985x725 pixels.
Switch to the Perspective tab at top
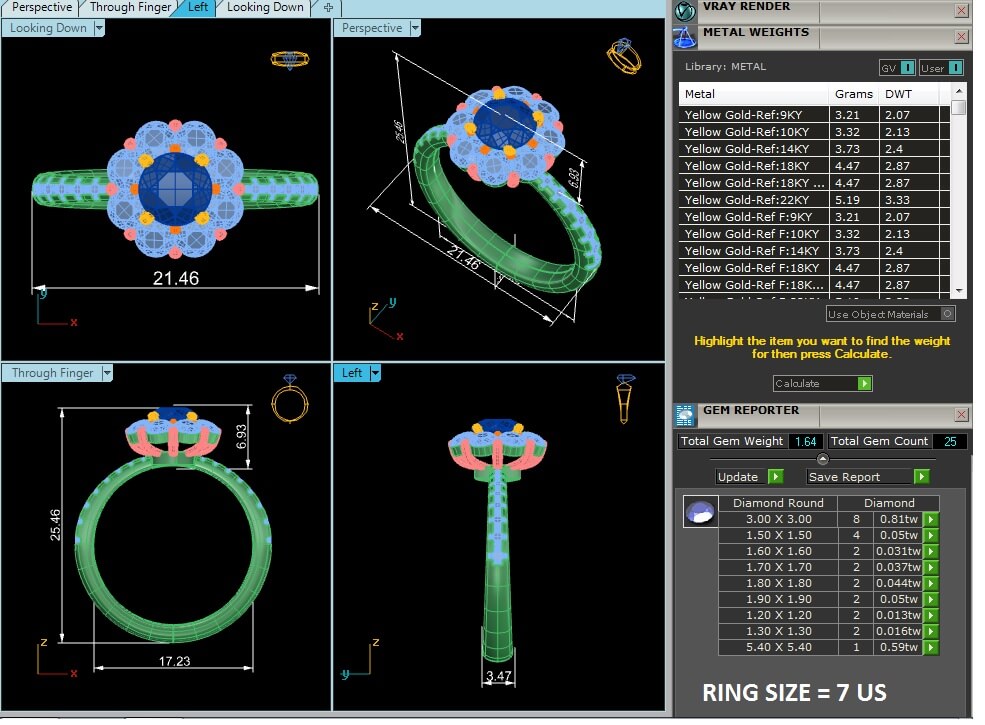[41, 7]
